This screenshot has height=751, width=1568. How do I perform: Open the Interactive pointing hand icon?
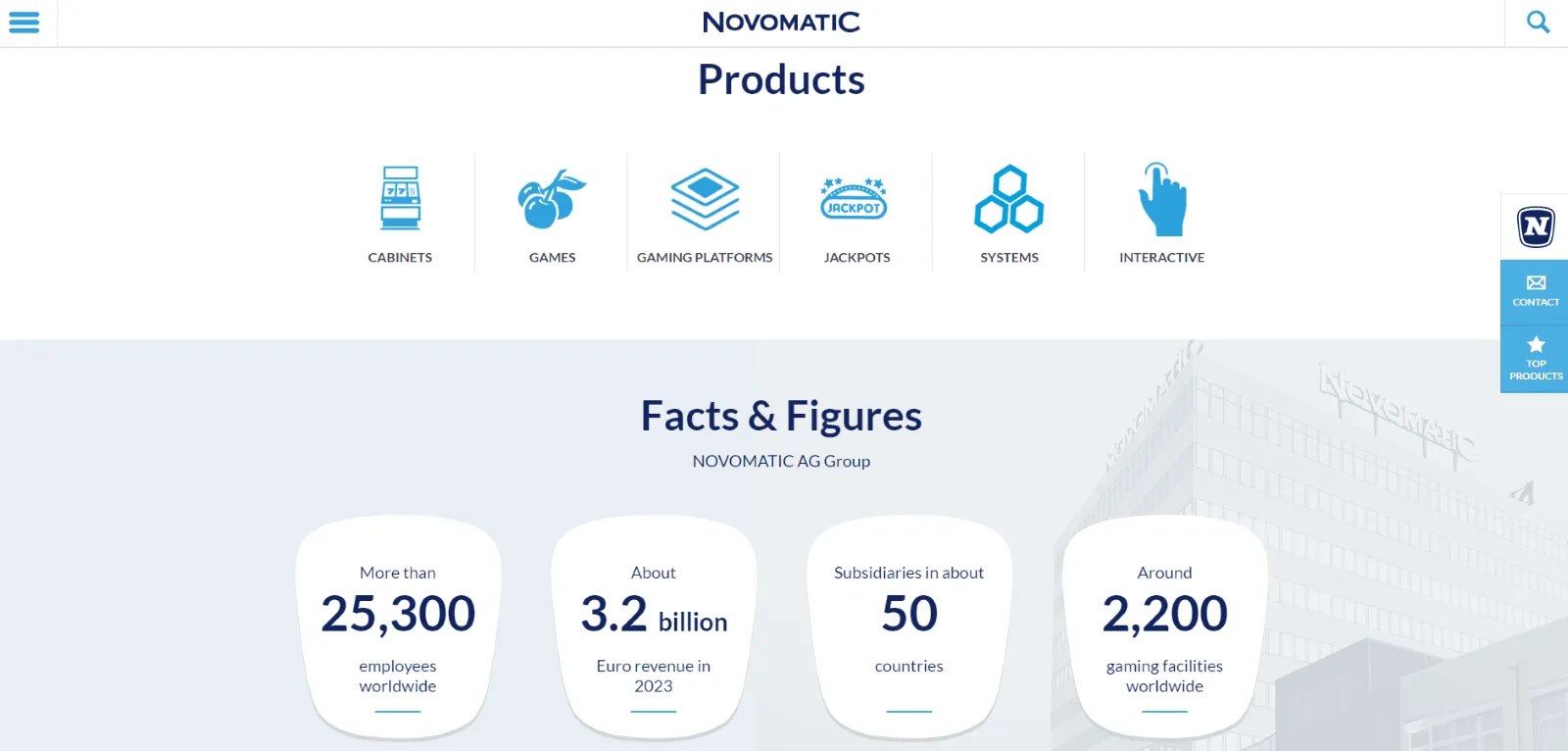point(1161,199)
